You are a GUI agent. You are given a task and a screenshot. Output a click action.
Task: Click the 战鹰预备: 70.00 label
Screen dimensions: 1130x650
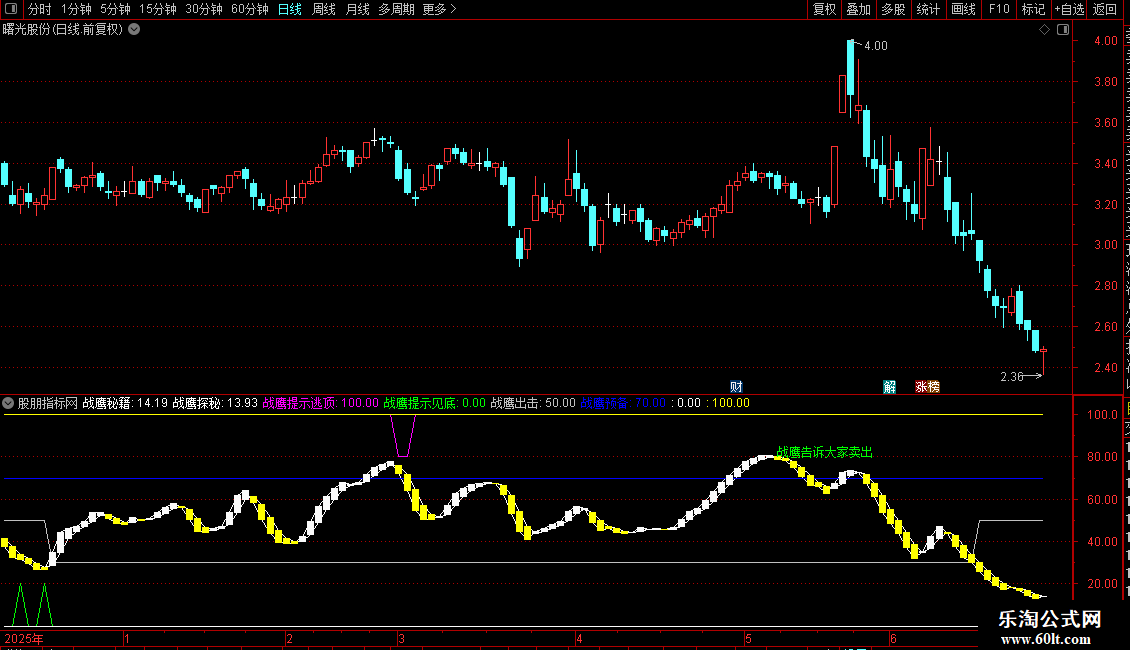pos(623,404)
